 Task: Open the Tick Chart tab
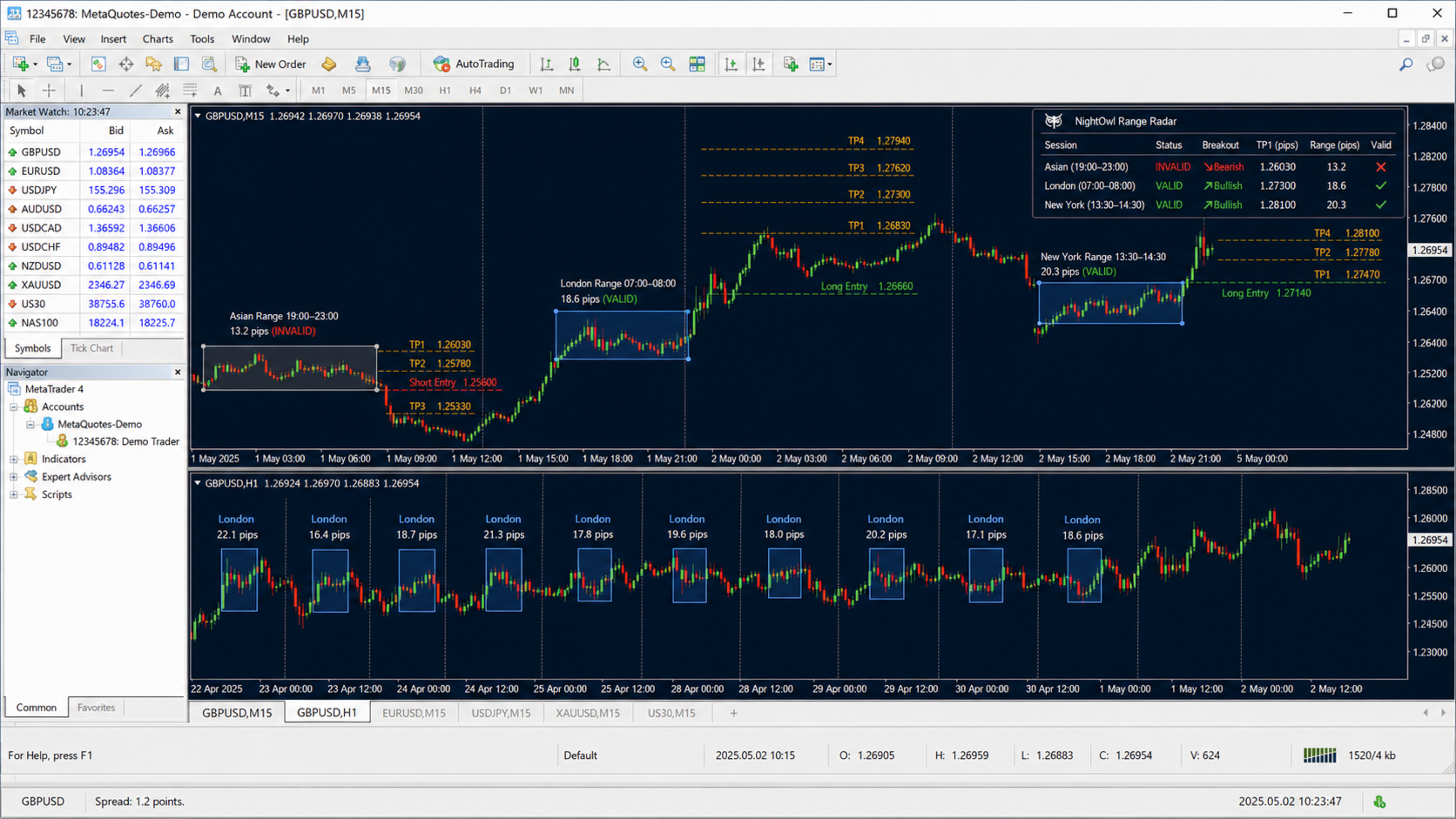pyautogui.click(x=91, y=348)
